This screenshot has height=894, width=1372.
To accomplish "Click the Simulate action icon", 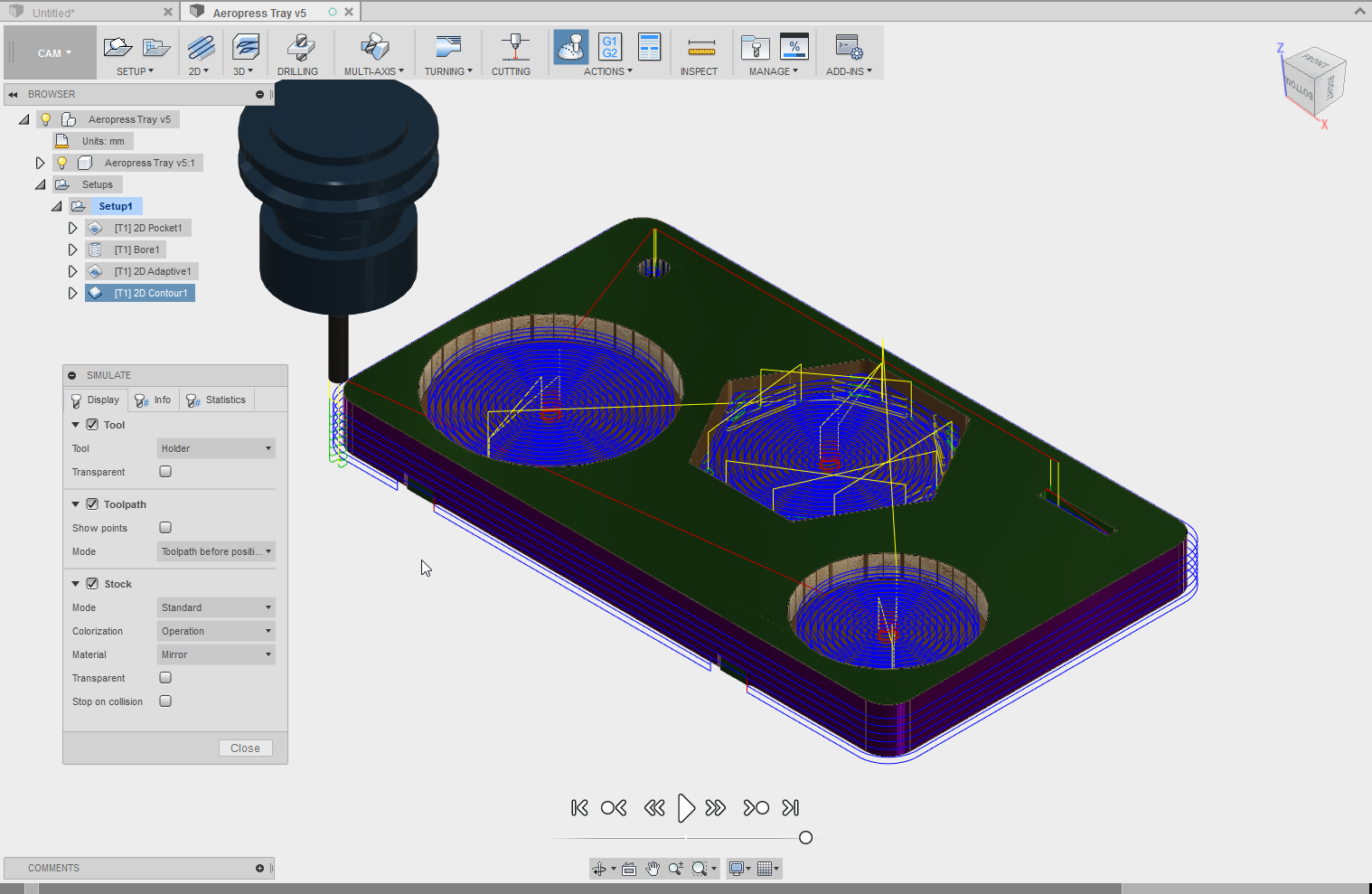I will tap(571, 47).
